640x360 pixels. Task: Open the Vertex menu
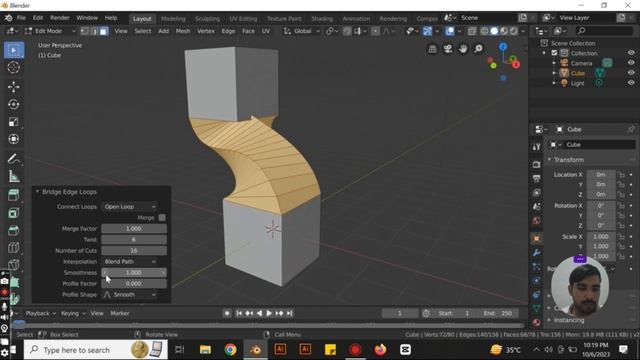click(206, 31)
